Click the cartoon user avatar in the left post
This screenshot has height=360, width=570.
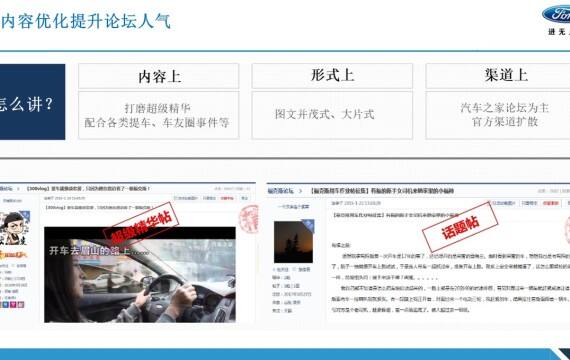14,229
